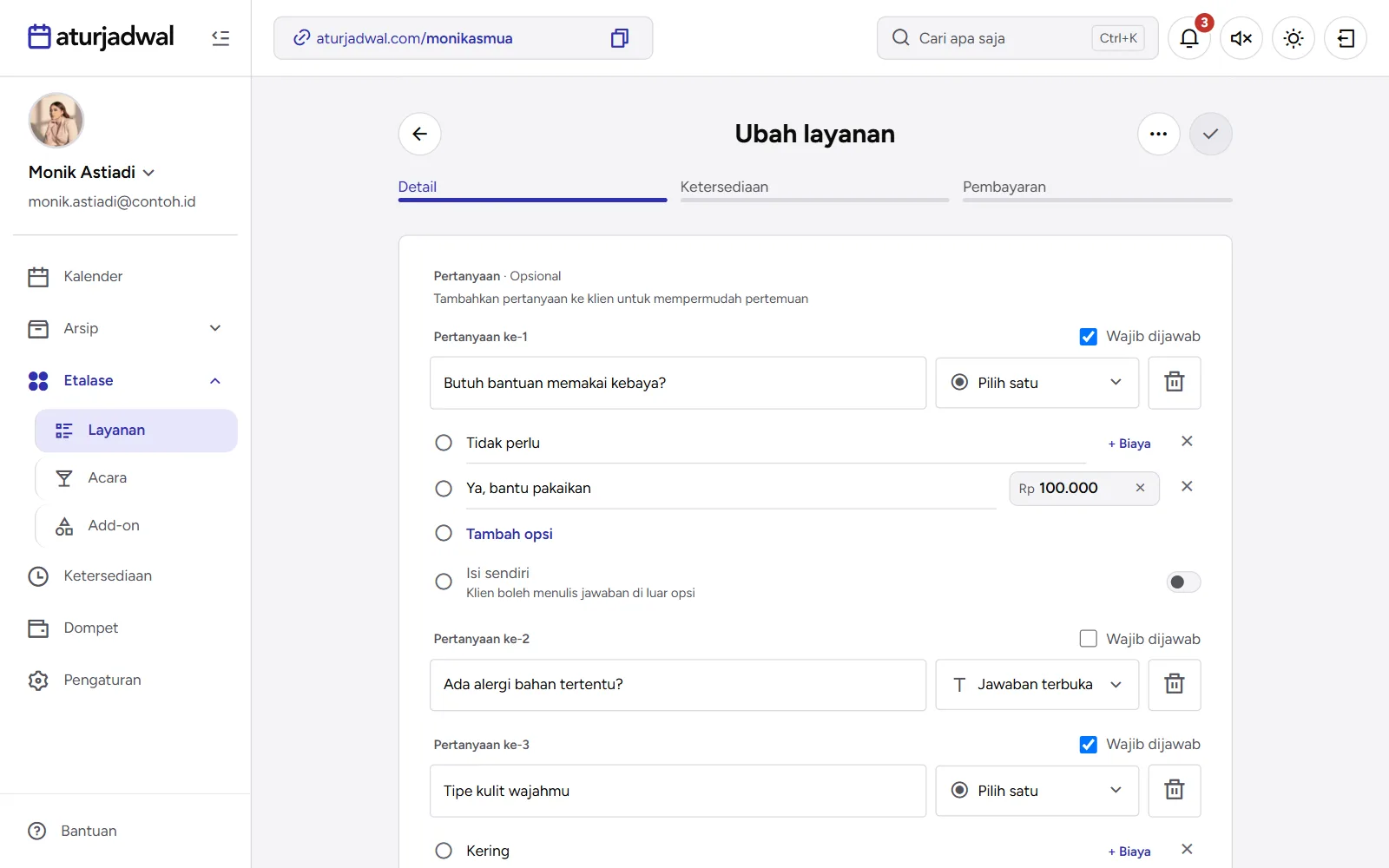Open the three-dots more options menu
Viewport: 1389px width, 868px height.
pos(1159,134)
